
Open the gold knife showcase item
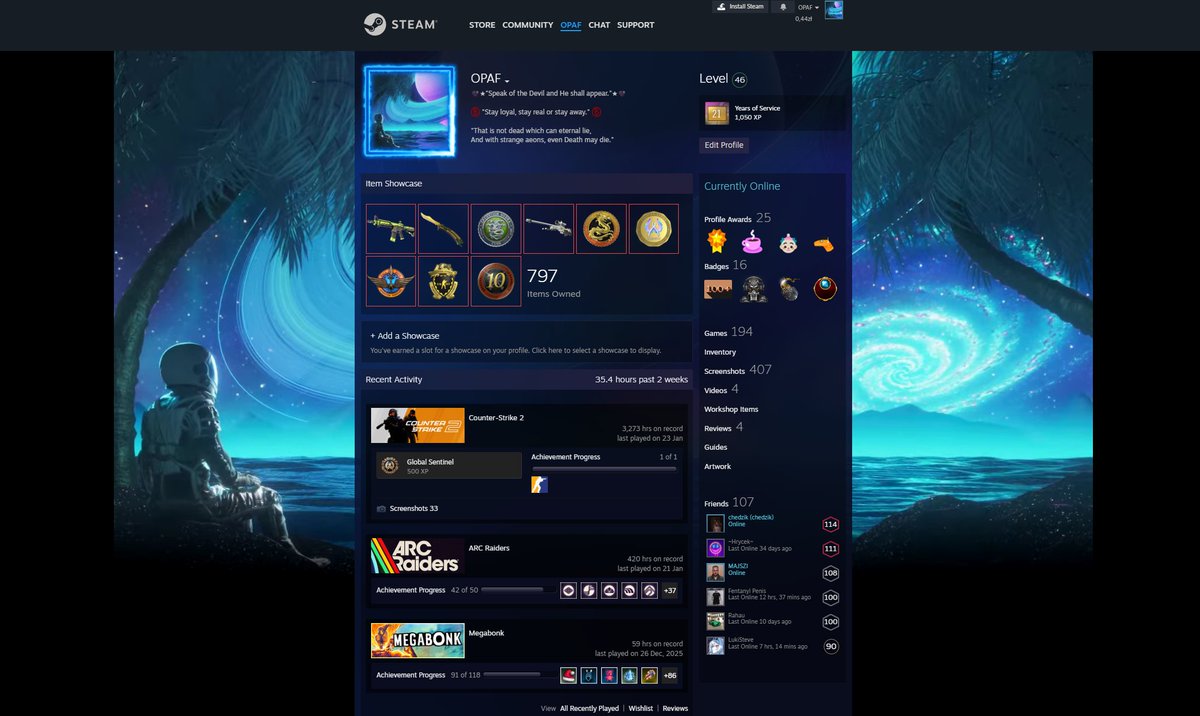443,229
